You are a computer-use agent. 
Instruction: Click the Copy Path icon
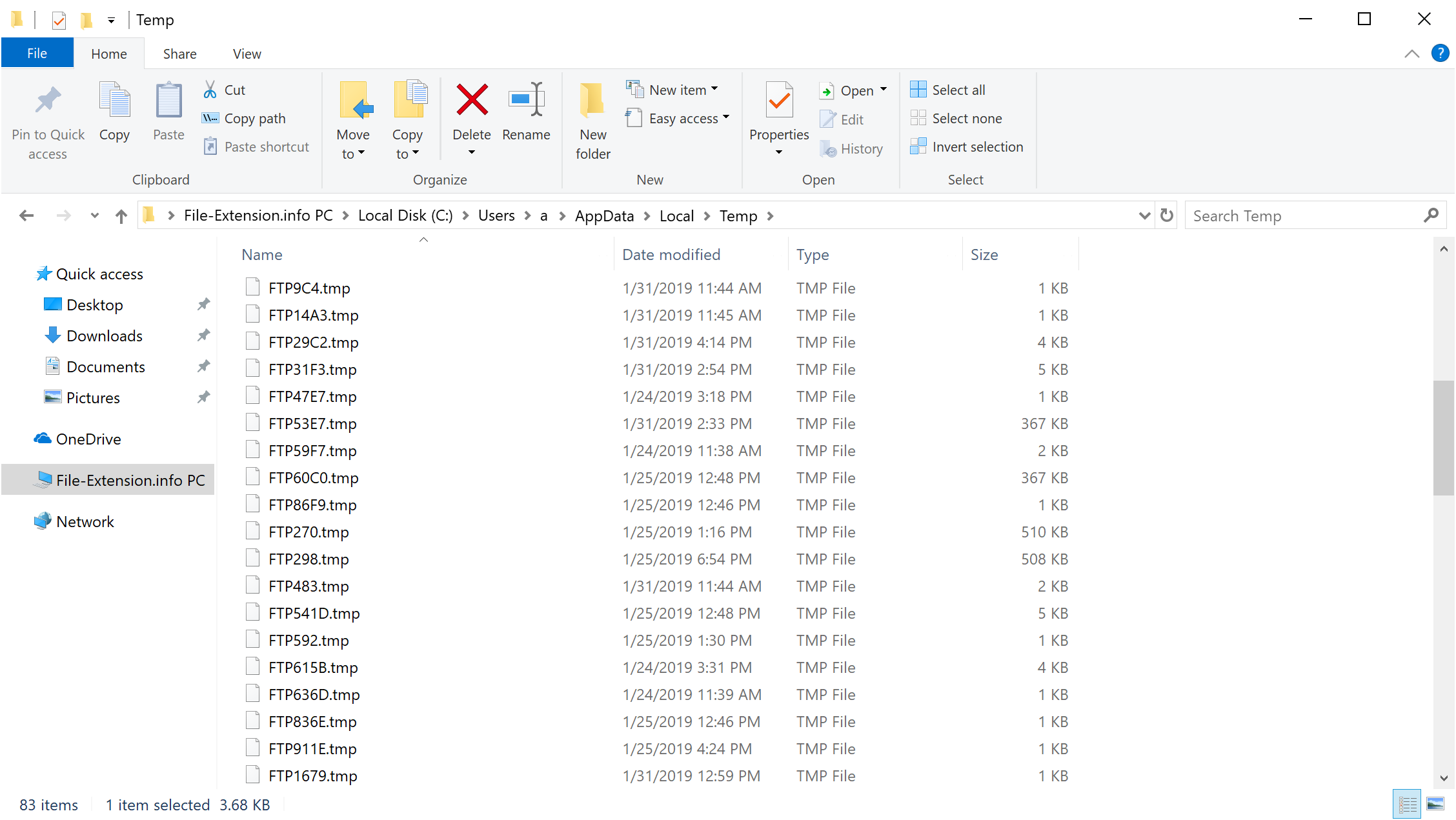(x=211, y=118)
